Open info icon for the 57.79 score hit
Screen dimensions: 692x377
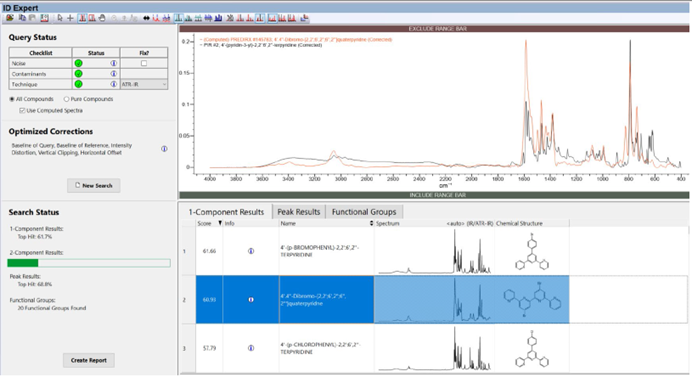coord(251,348)
